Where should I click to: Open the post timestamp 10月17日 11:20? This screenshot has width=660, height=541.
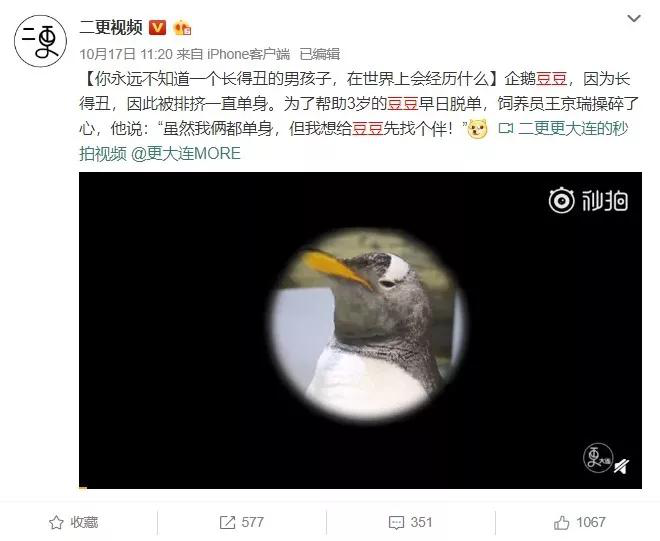(126, 54)
